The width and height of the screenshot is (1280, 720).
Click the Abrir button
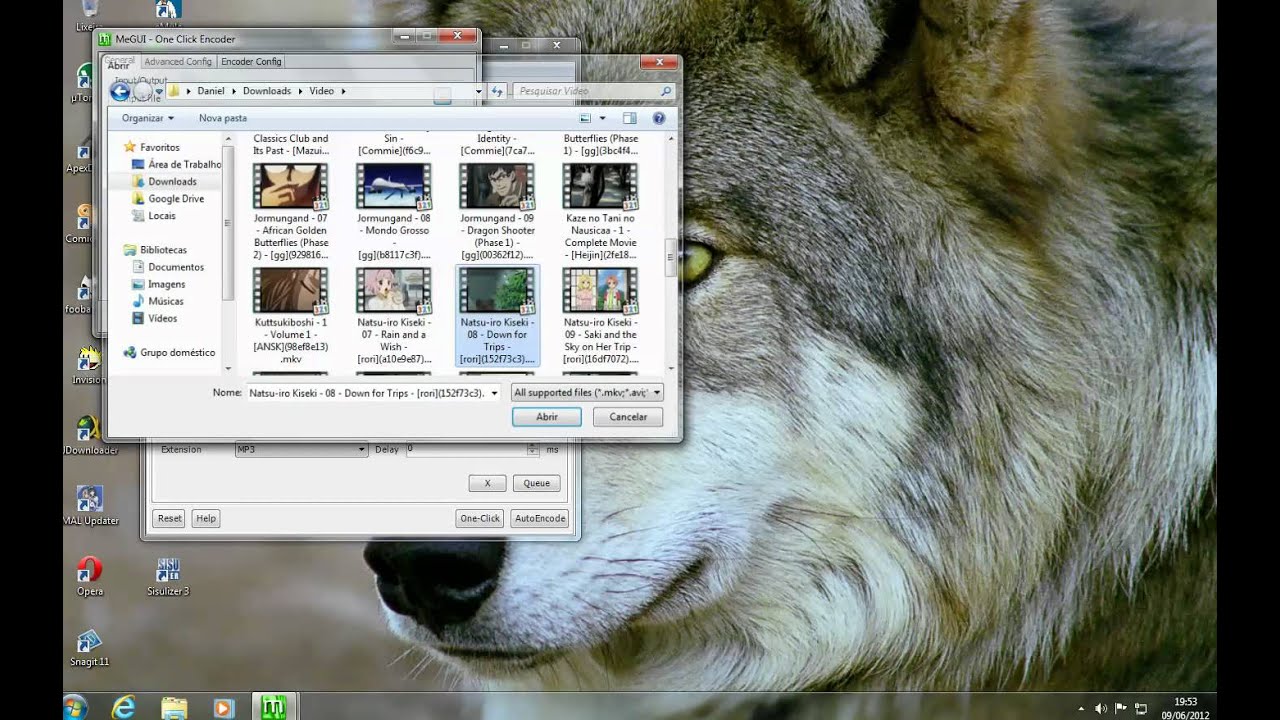coord(547,417)
